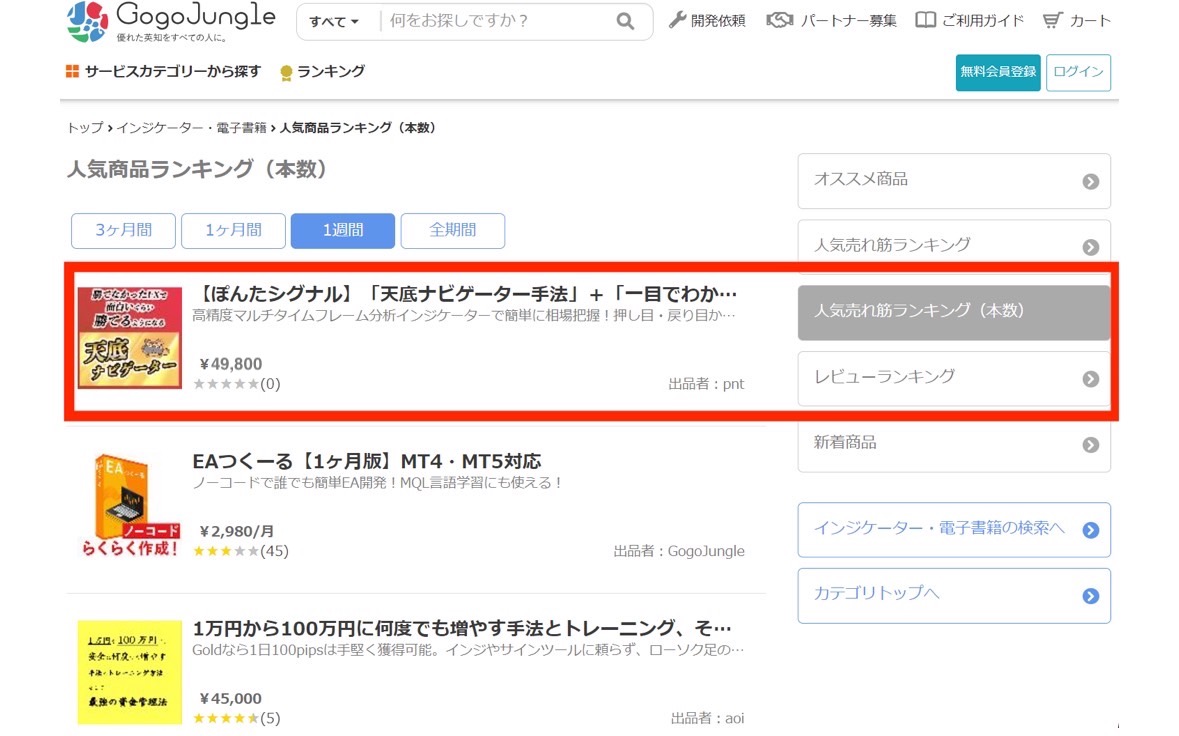Open yellow 資金管理法 product thumbnail

[x=129, y=672]
